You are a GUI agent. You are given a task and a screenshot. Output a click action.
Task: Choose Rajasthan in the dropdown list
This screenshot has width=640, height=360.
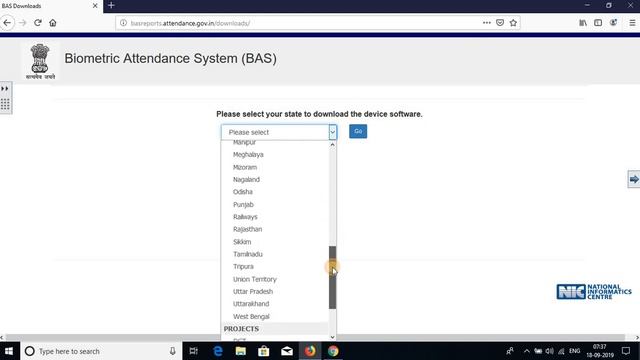(x=247, y=229)
